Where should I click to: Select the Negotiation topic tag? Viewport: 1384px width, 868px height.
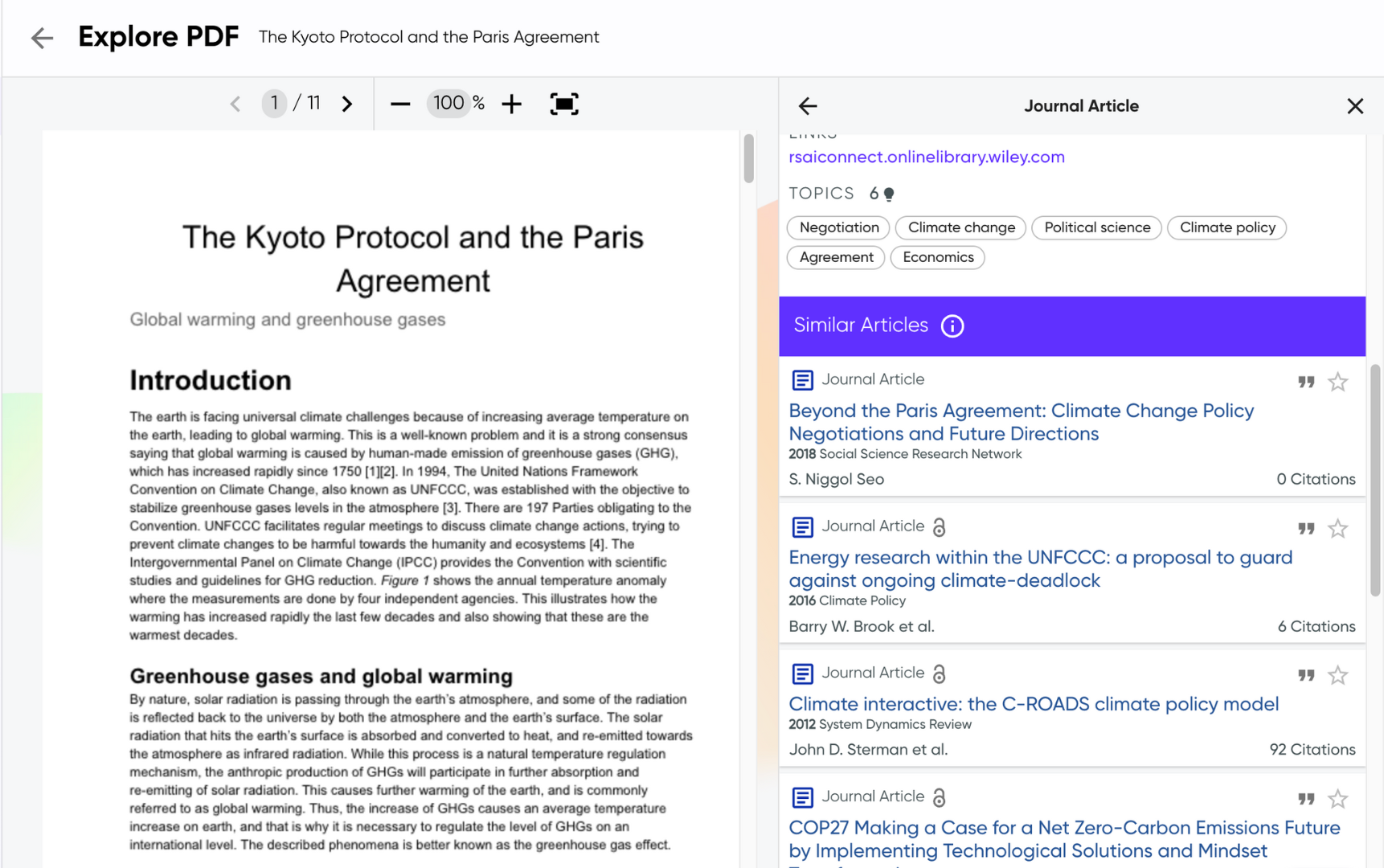(838, 228)
